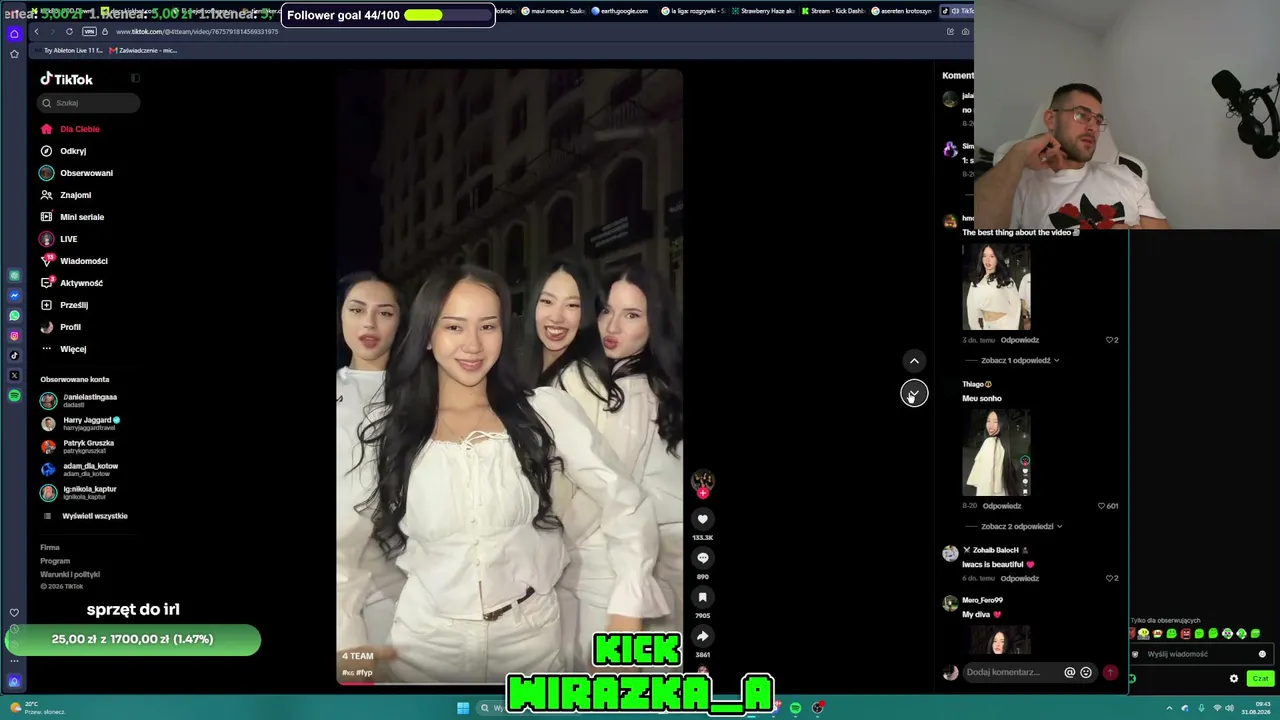Switch to the Strawberry Haze browser tab
The width and height of the screenshot is (1280, 720).
764,11
